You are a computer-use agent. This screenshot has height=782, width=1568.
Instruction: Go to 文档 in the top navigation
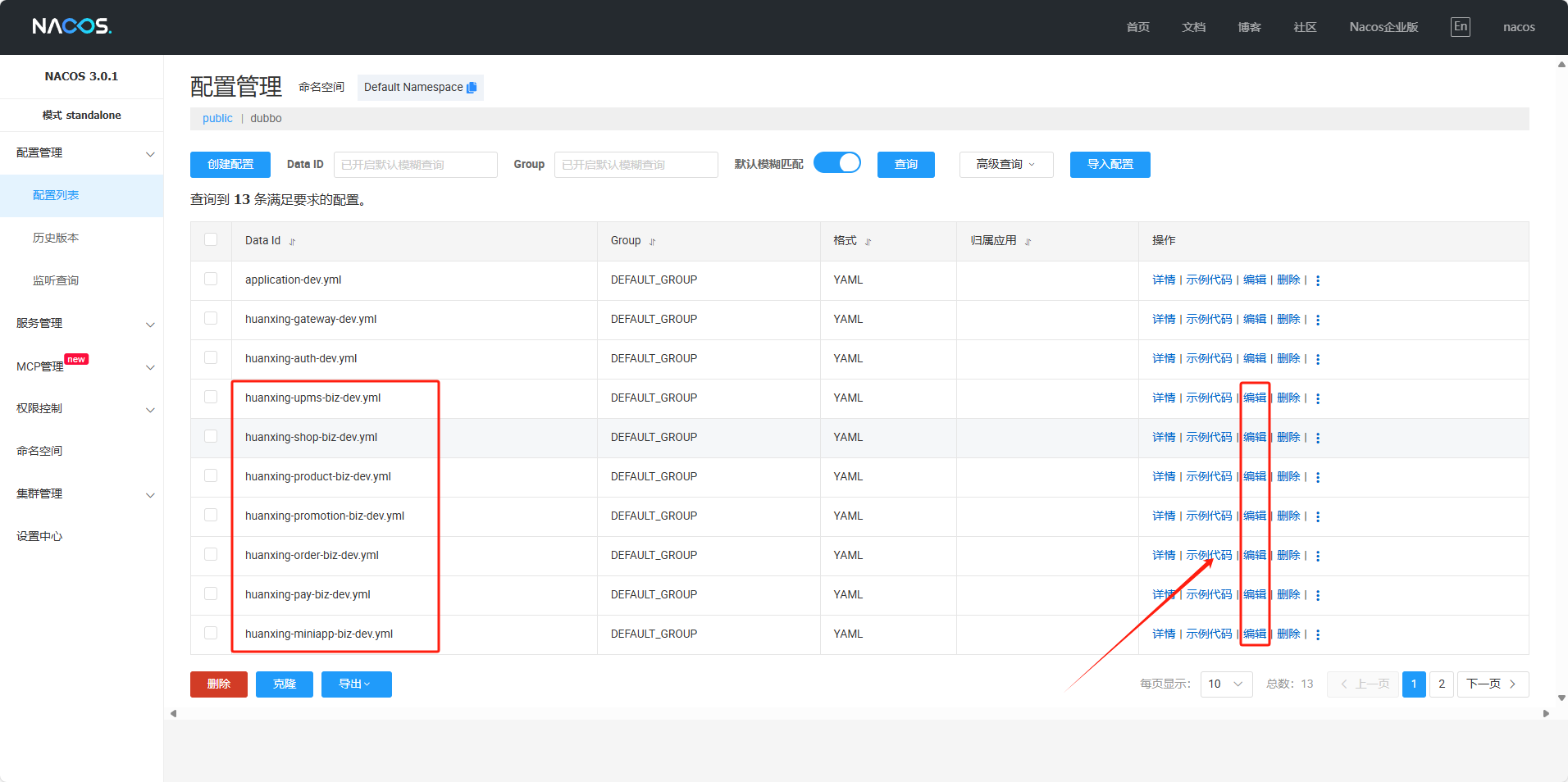pos(1193,27)
